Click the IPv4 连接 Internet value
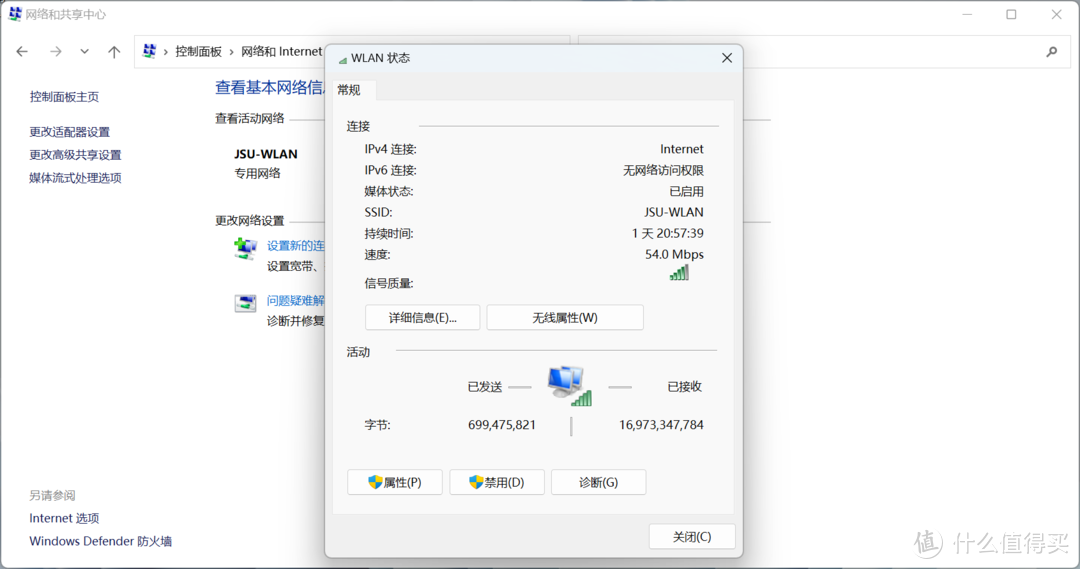Screen dimensions: 1080x569 [682, 149]
